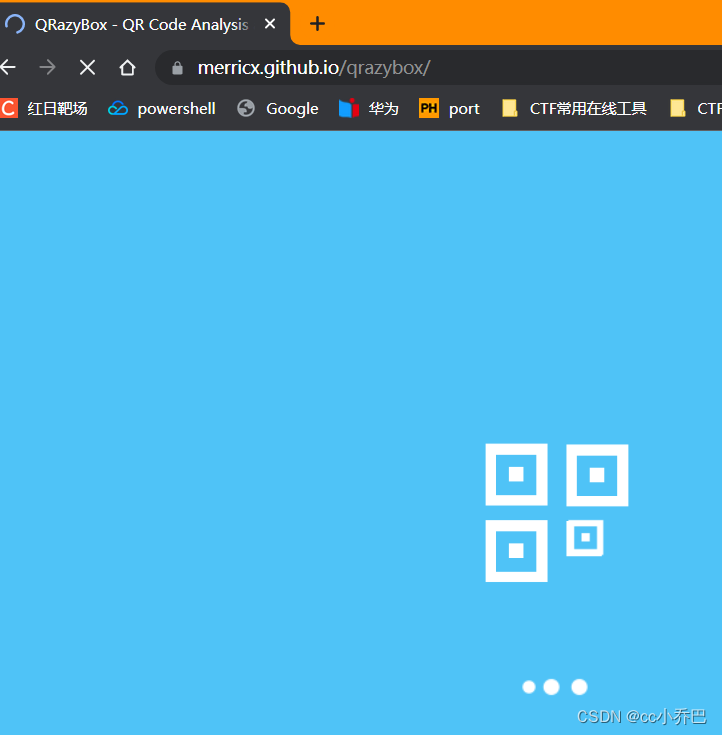This screenshot has width=722, height=735.
Task: Stop page loading with the X button
Action: click(x=87, y=68)
